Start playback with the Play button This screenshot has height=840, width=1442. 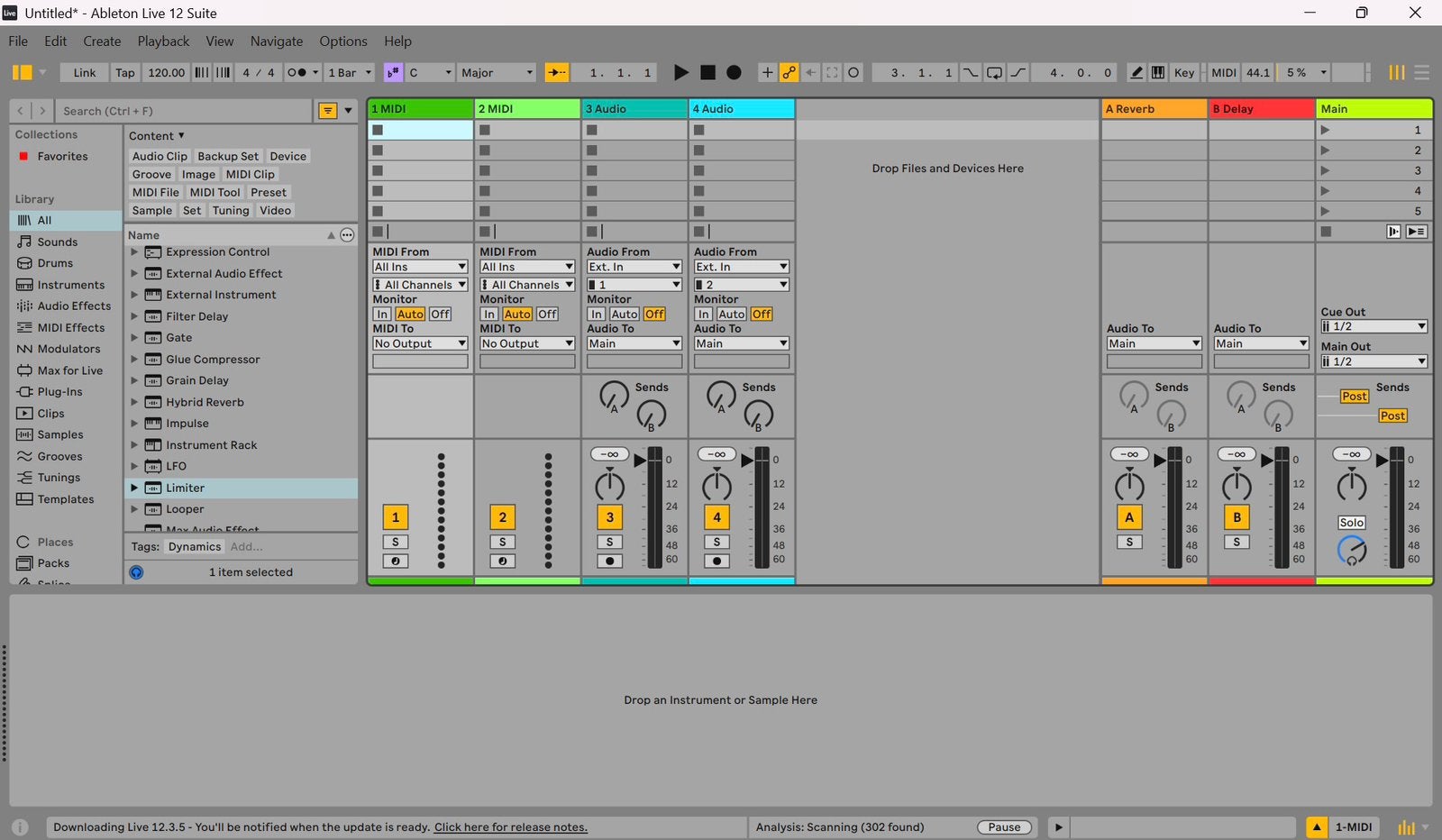click(x=681, y=72)
